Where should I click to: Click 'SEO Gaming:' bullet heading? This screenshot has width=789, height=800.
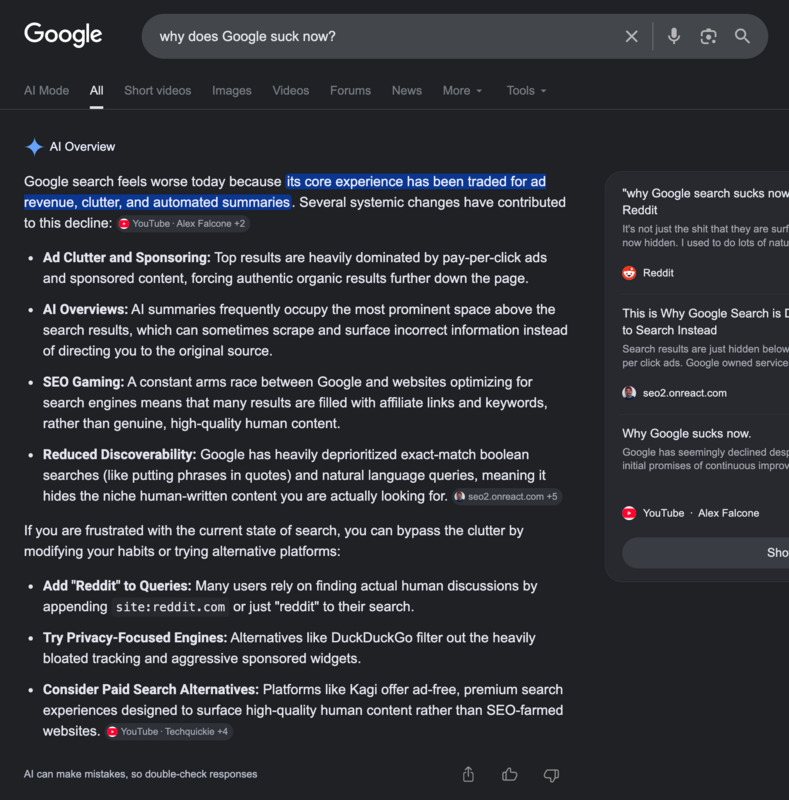tap(83, 382)
